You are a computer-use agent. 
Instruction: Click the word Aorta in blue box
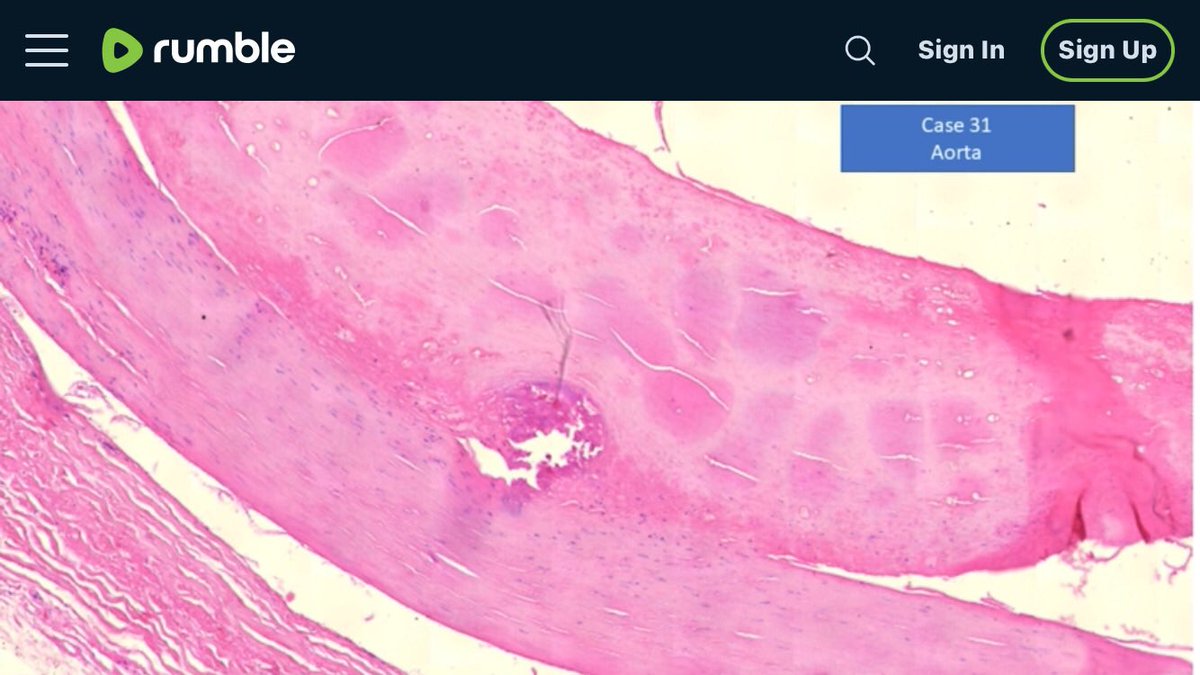[956, 152]
